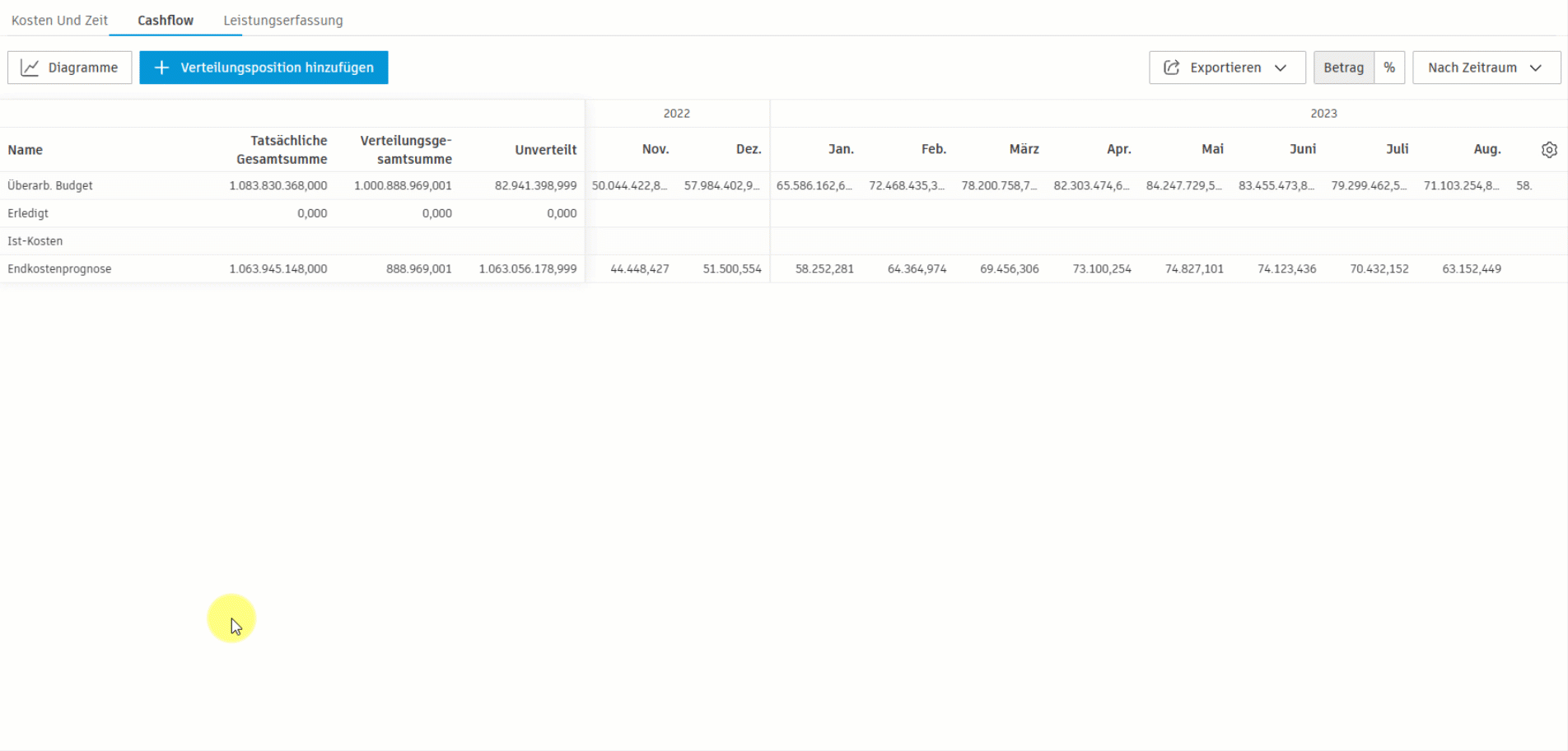Expand the Exportieren dropdown arrow
Screen dimensions: 1568x751
click(1281, 68)
